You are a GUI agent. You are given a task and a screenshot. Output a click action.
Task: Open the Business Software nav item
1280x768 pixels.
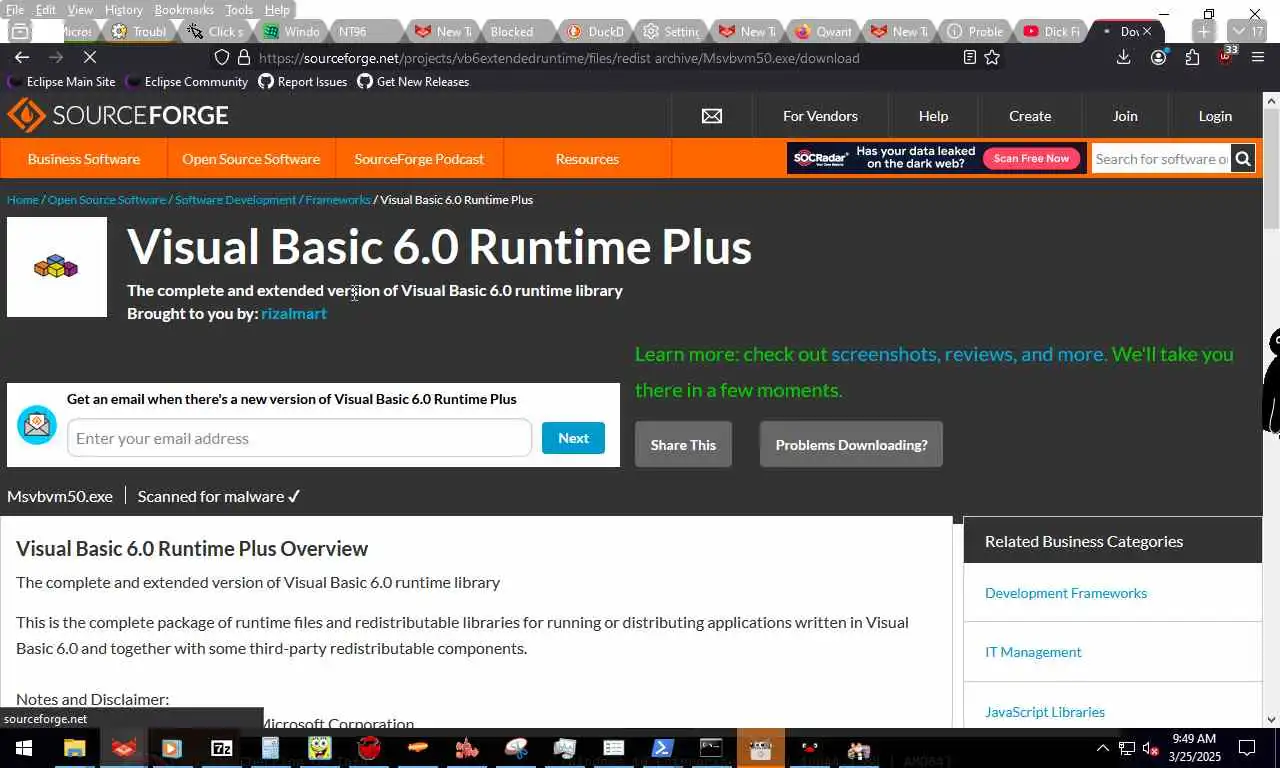(84, 159)
